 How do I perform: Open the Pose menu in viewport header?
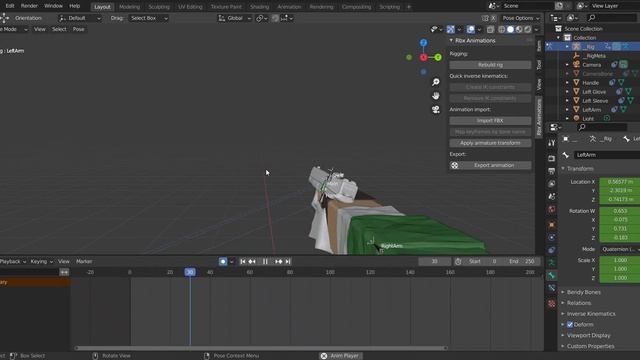[x=78, y=29]
